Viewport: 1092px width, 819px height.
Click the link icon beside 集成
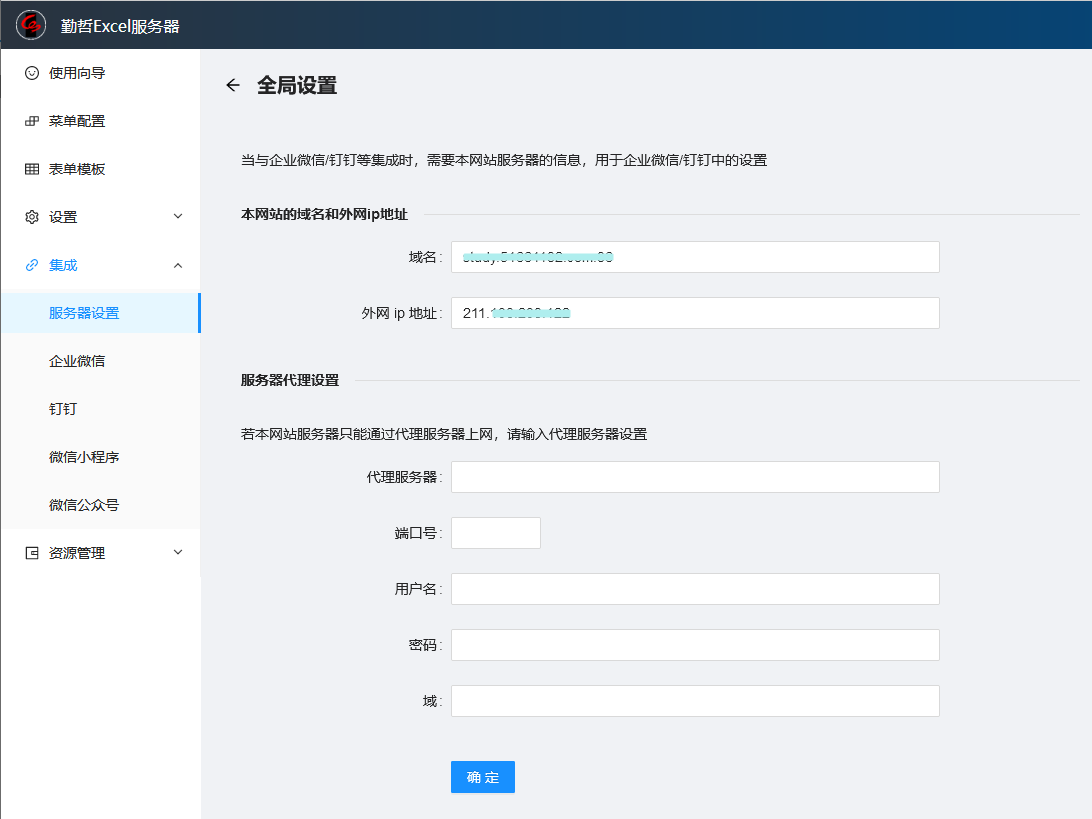coord(32,265)
